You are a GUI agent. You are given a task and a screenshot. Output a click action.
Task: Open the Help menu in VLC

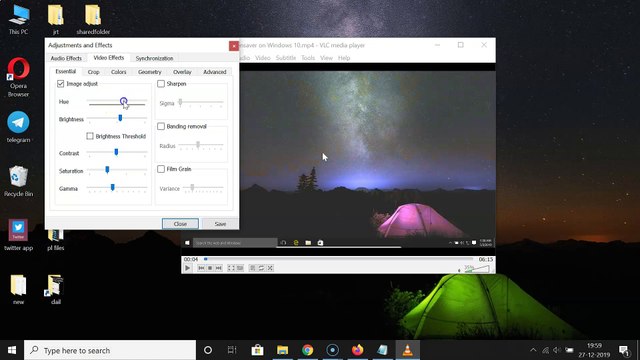click(x=344, y=58)
